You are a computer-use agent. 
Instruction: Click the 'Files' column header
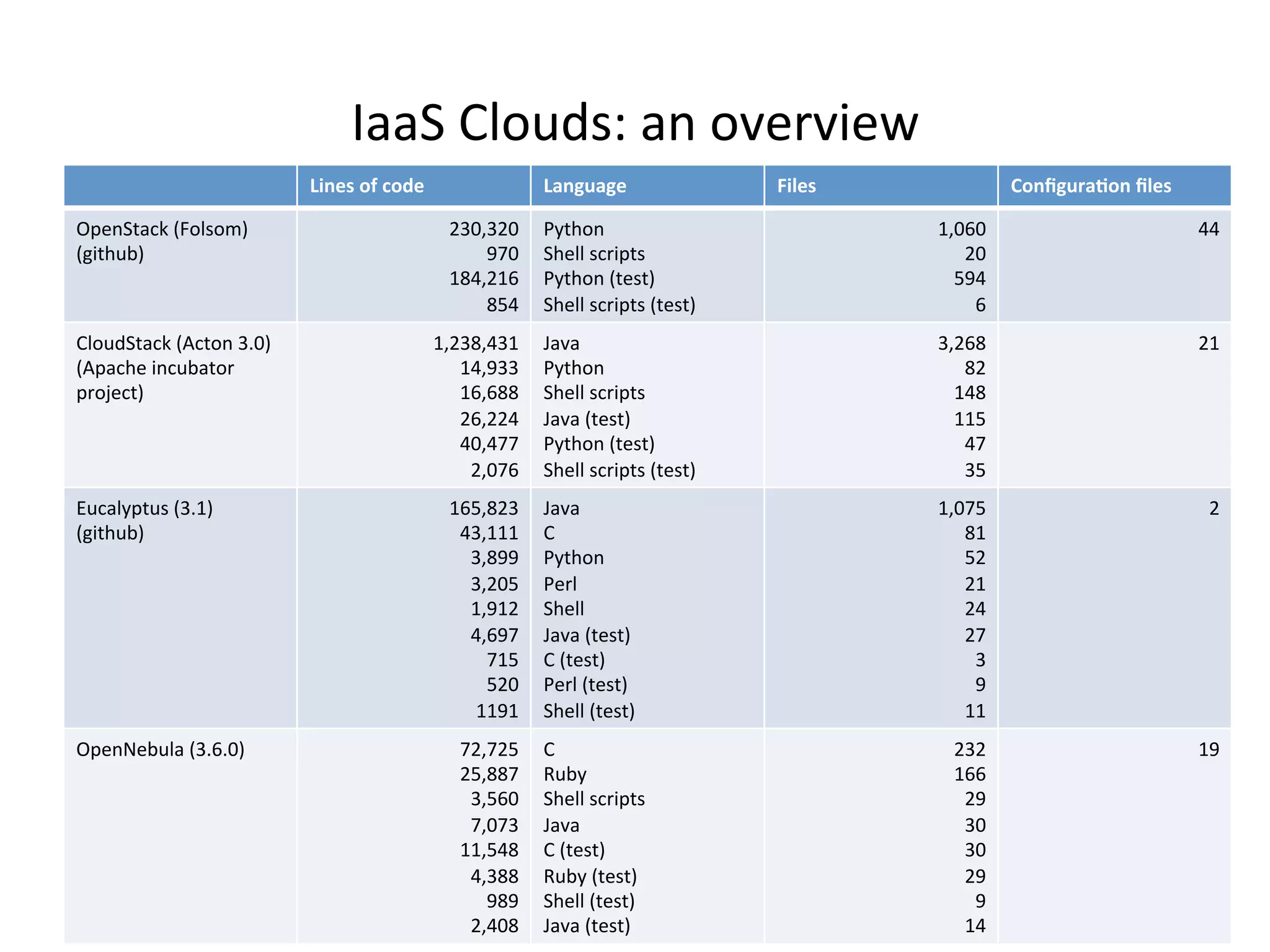point(796,186)
